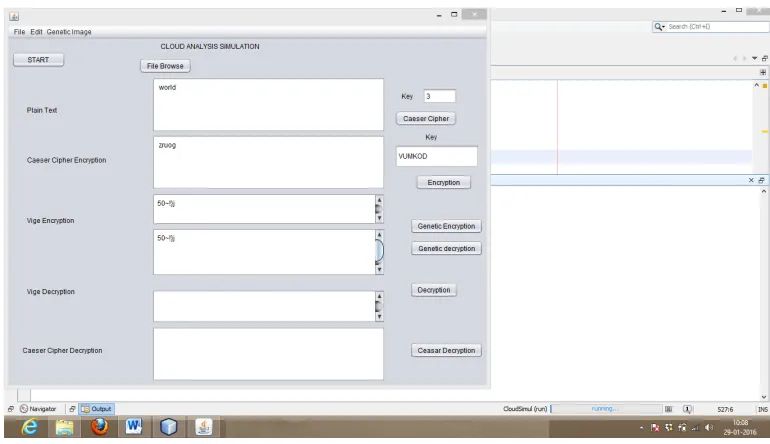The width and height of the screenshot is (770, 444).
Task: Click the INS insert mode indicator
Action: 762,409
